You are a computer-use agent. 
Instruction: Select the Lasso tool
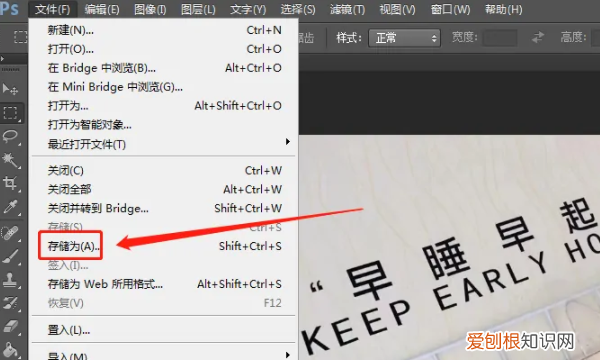coord(10,137)
